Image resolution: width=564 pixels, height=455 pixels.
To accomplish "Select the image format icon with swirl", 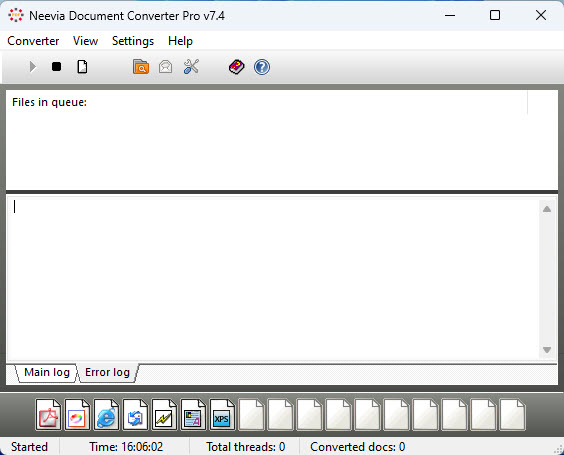I will [77, 415].
